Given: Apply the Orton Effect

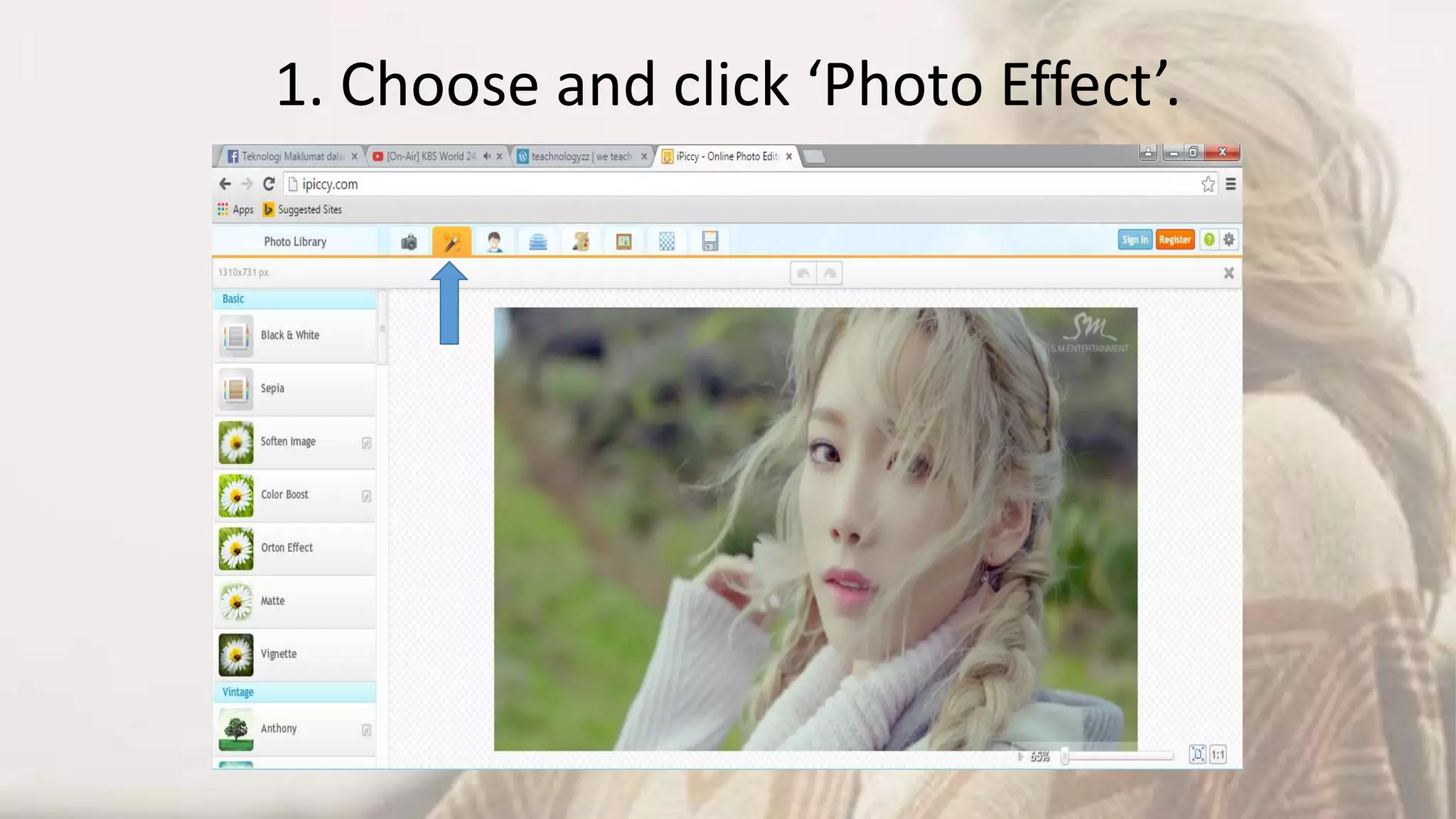Looking at the screenshot, I should click(x=294, y=548).
